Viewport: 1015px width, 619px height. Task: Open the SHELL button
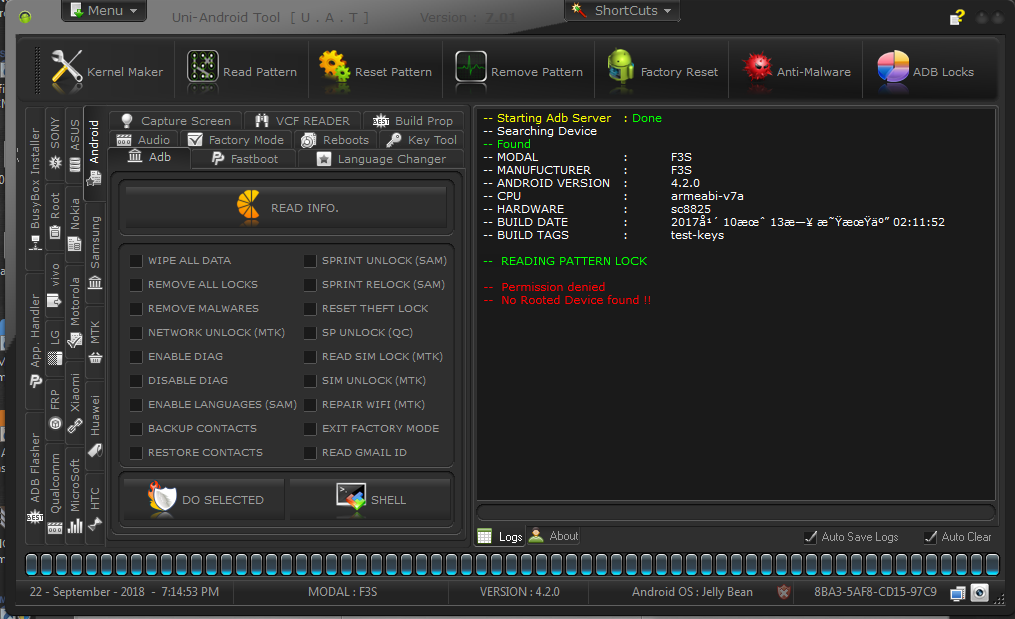(370, 499)
